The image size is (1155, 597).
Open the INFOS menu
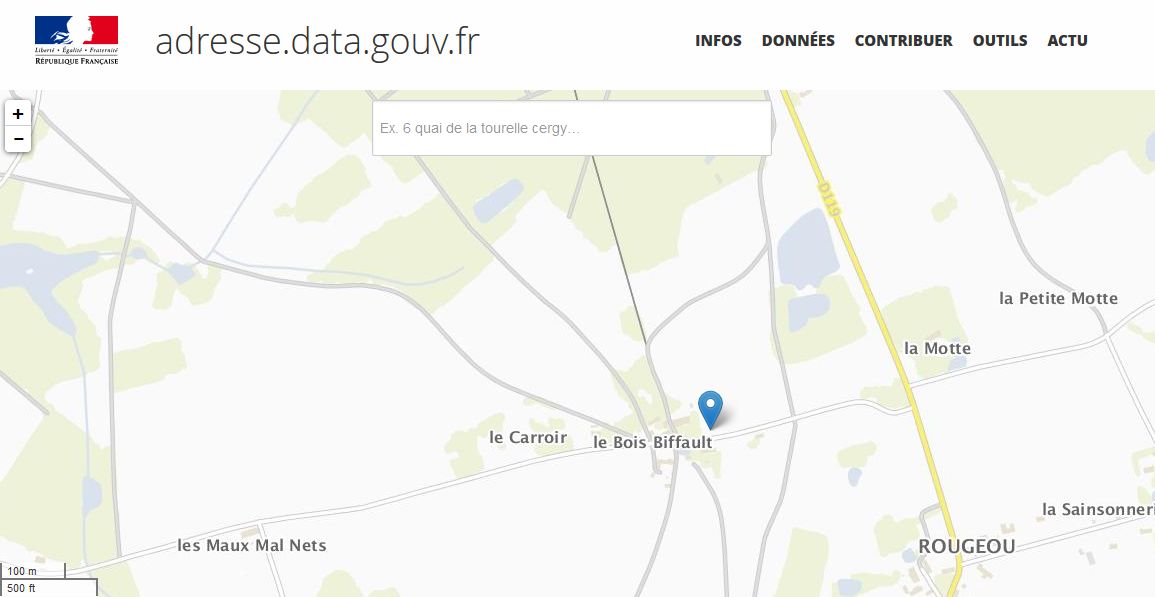[x=718, y=41]
